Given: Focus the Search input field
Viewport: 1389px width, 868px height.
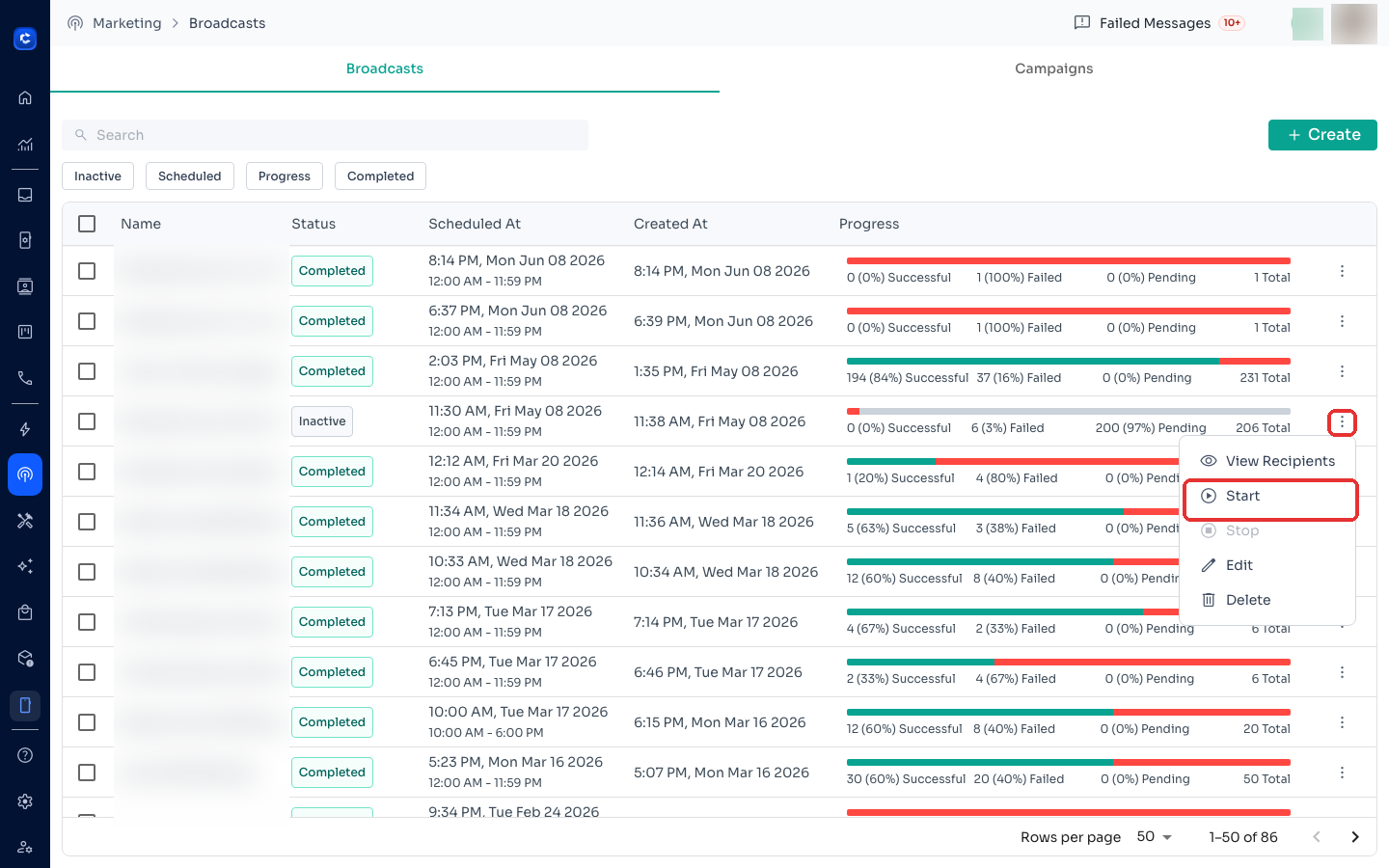Looking at the screenshot, I should click(325, 135).
